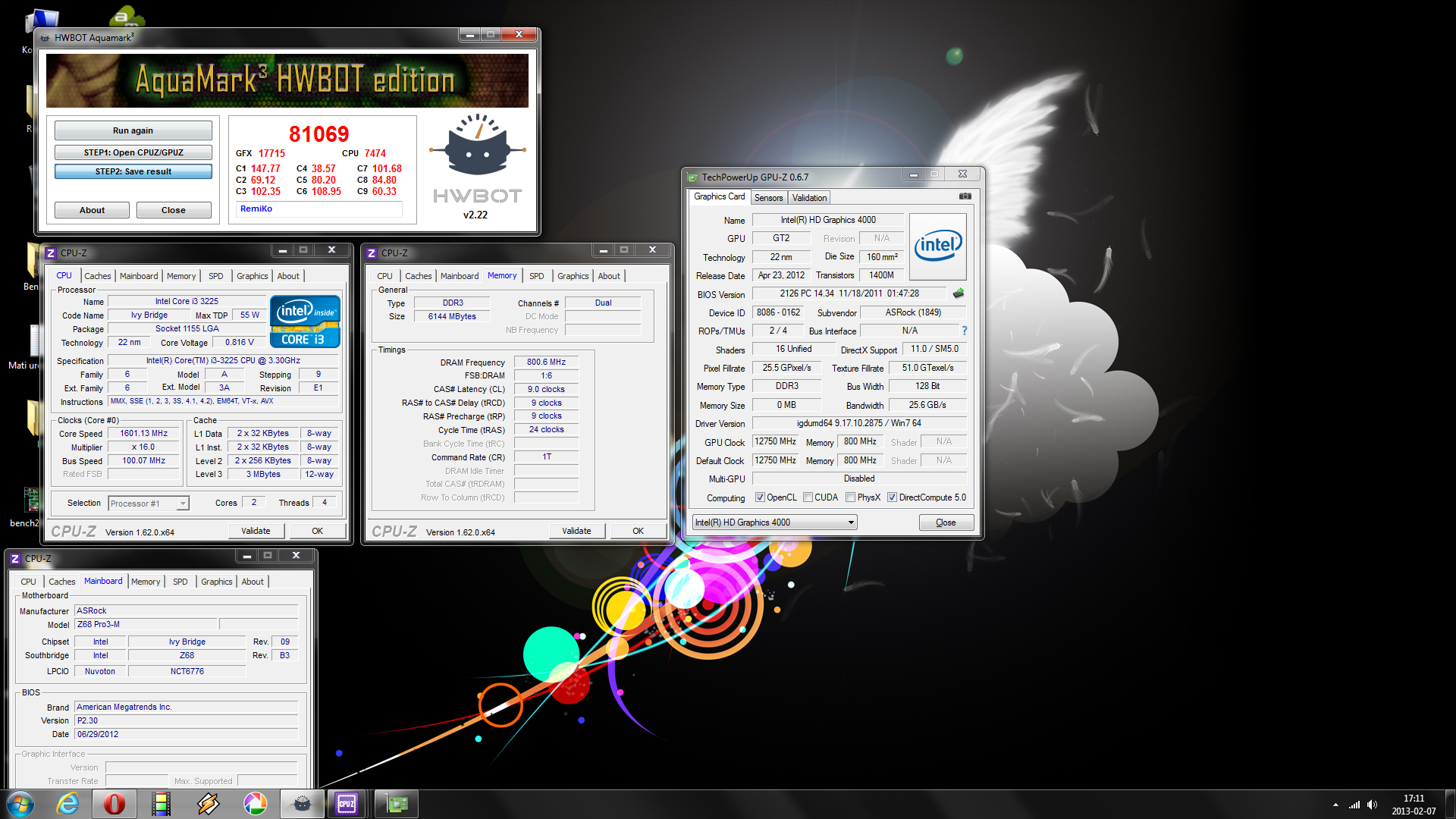Open Picasa from the taskbar
Image resolution: width=1456 pixels, height=819 pixels.
point(255,804)
